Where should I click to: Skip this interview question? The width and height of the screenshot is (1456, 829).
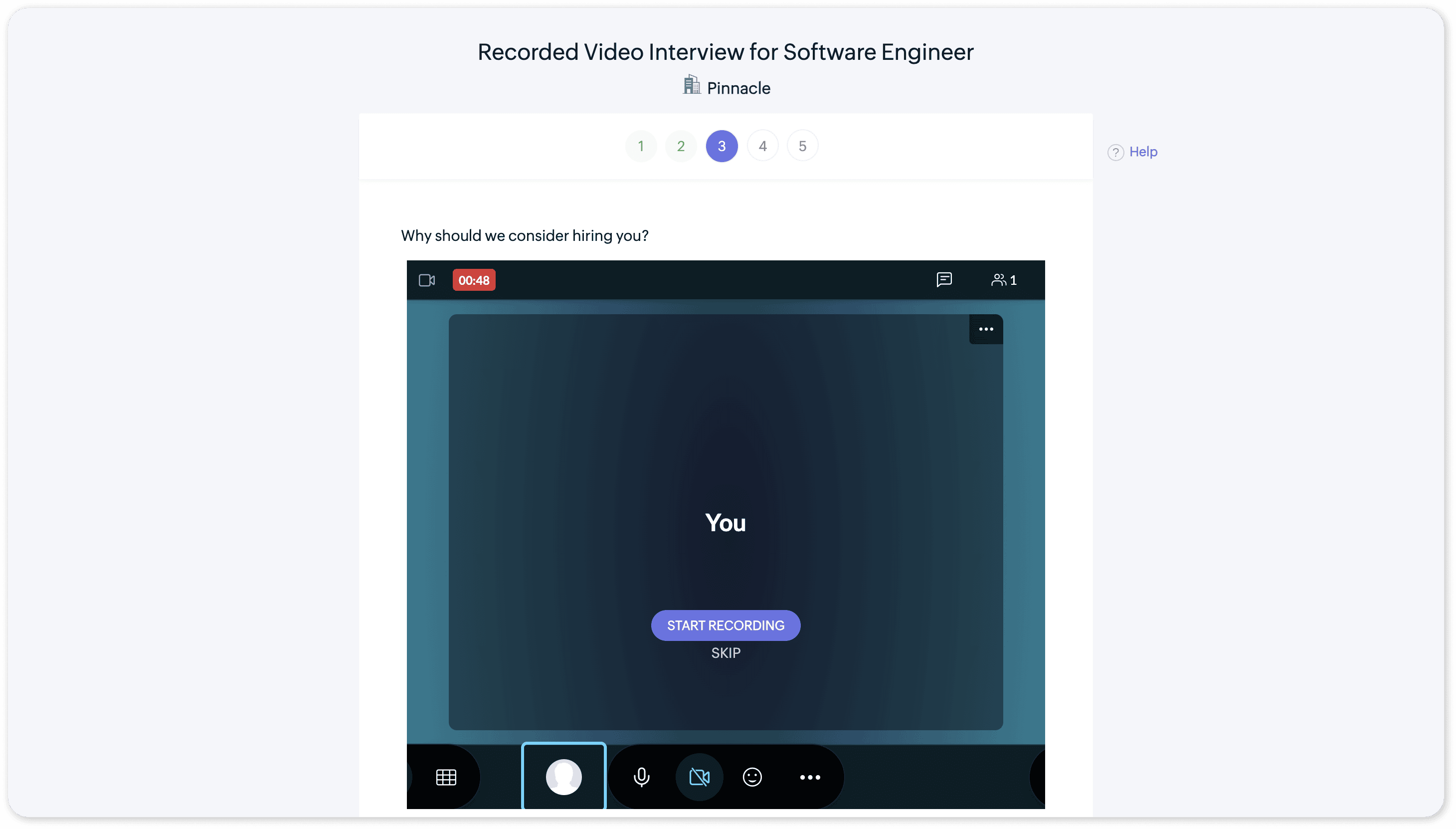(725, 653)
